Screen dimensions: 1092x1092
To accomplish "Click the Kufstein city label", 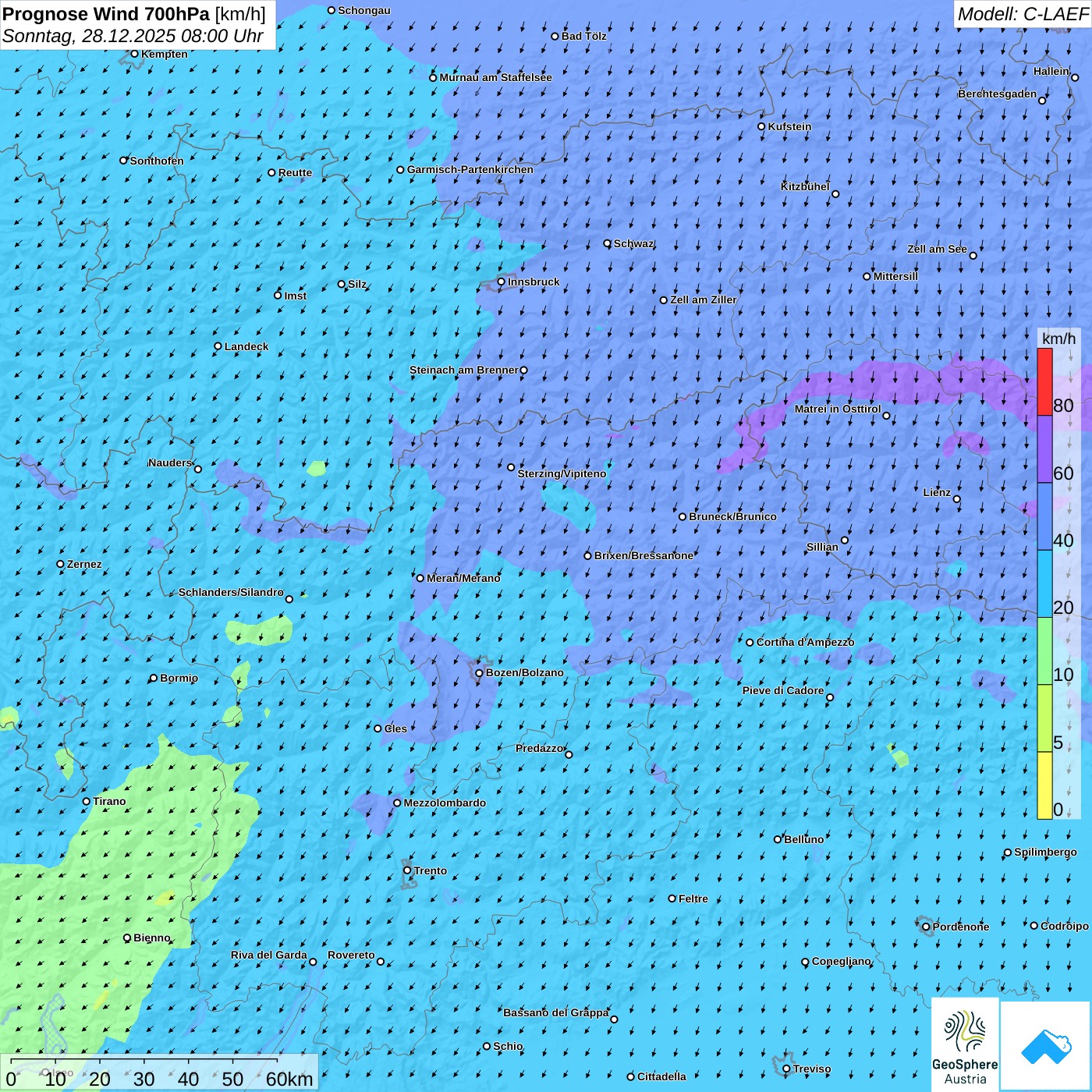I will tap(789, 126).
